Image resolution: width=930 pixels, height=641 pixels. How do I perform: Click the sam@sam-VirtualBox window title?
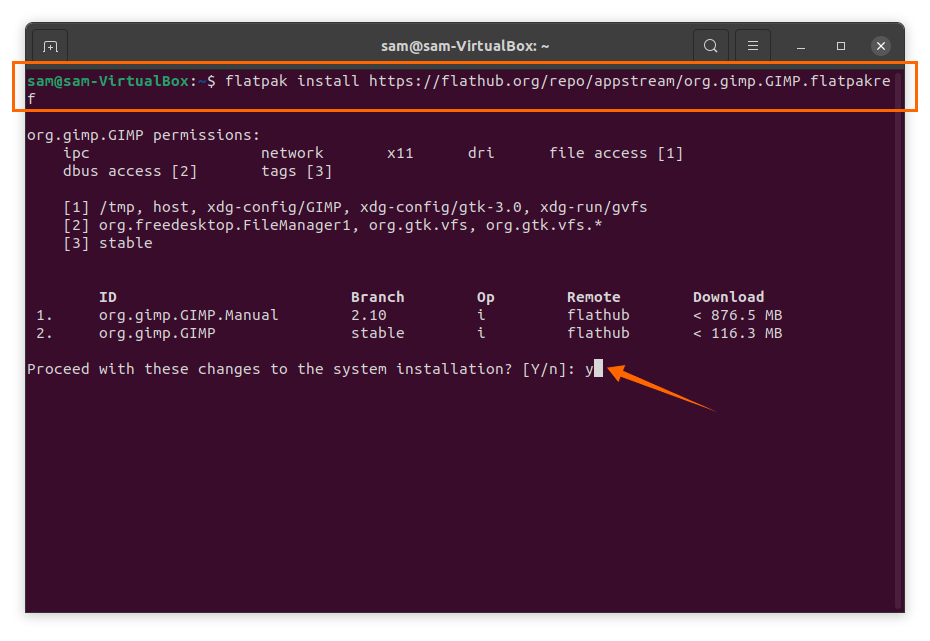point(465,46)
